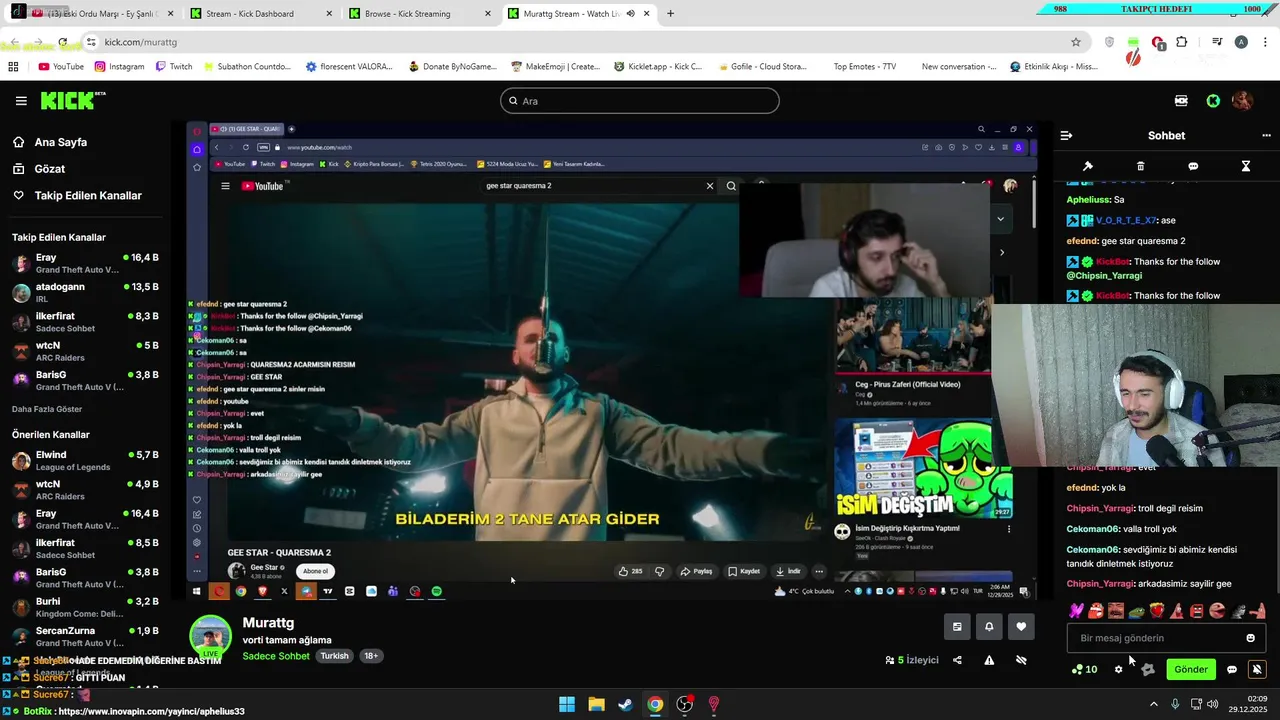This screenshot has width=1280, height=720.
Task: Click the pink purple emote in quick emotes
Action: coord(1076,611)
